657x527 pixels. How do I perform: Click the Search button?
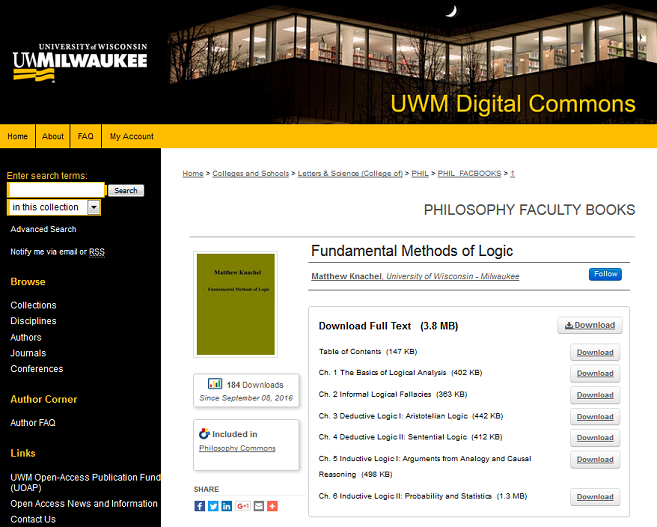[126, 191]
